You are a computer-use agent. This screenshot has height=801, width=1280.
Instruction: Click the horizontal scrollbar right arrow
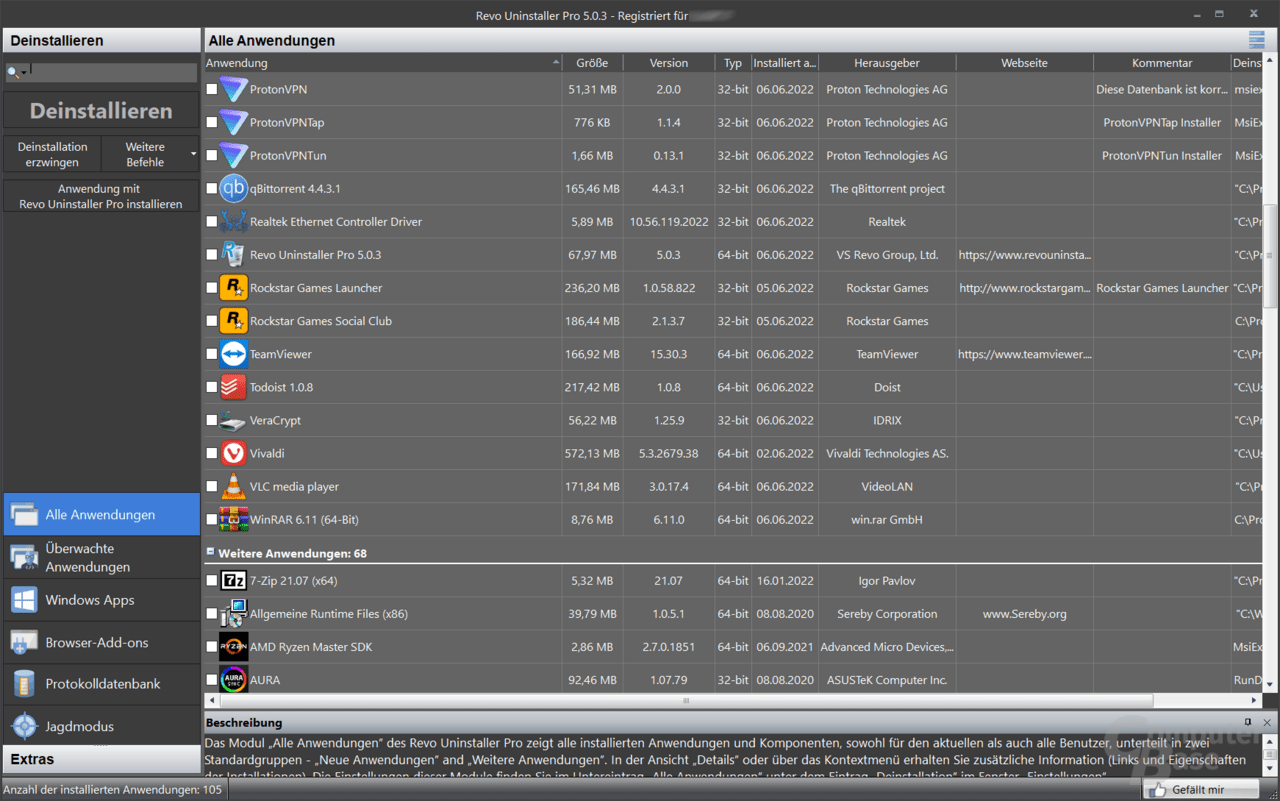tap(1255, 701)
